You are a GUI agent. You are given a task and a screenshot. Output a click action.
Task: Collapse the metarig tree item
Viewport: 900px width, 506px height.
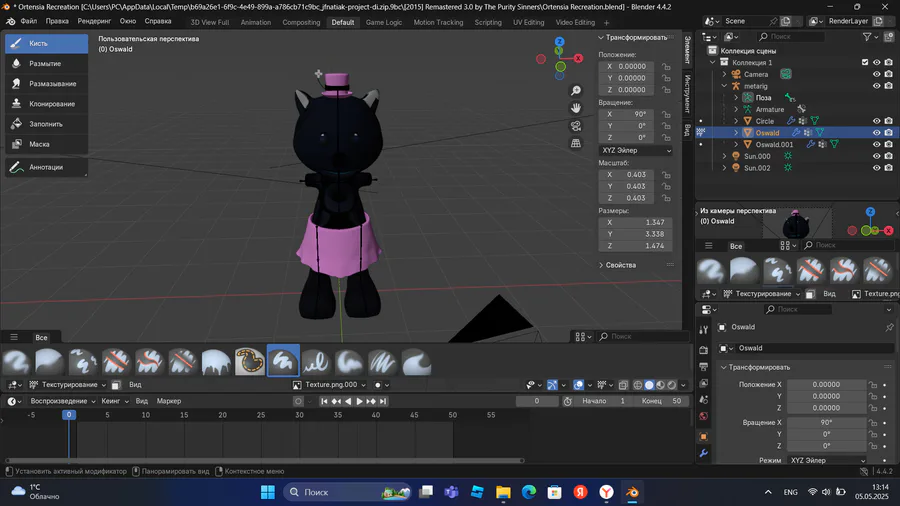724,86
